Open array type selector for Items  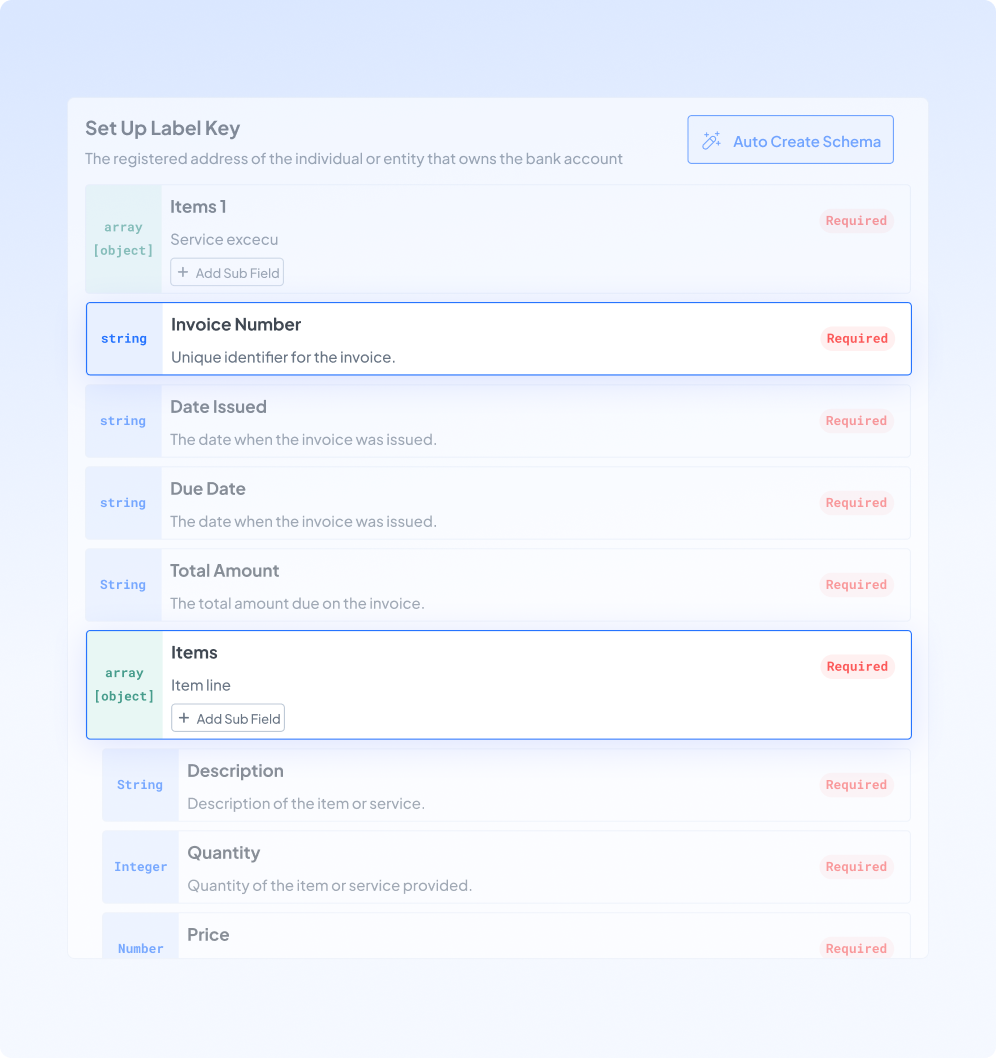click(x=124, y=685)
